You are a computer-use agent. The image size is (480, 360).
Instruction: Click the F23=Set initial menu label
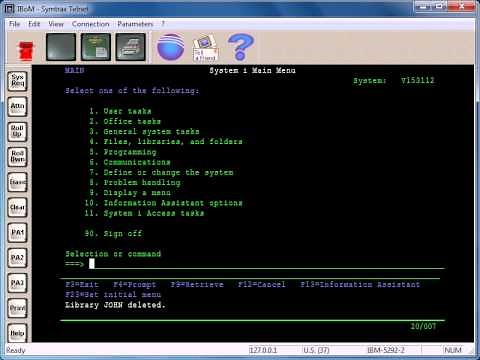(x=113, y=295)
